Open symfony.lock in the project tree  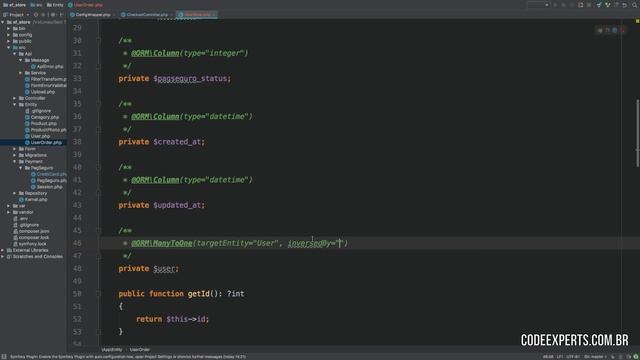30,244
